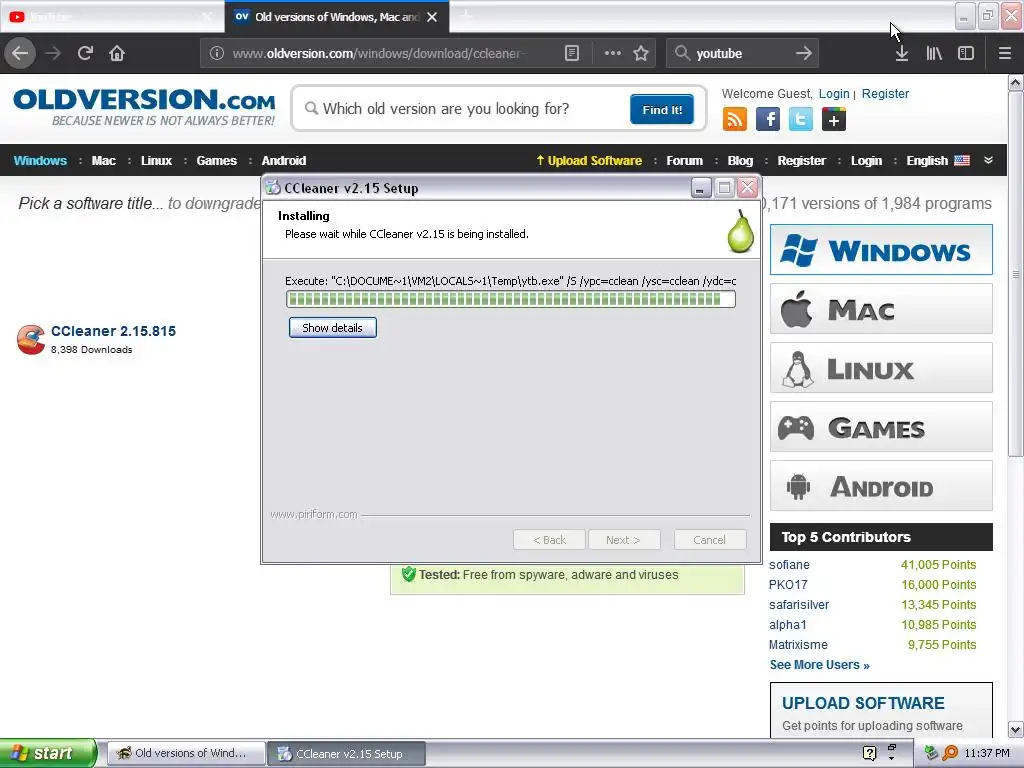Viewport: 1024px width, 768px height.
Task: Click the large Windows platform banner
Action: pyautogui.click(x=881, y=249)
